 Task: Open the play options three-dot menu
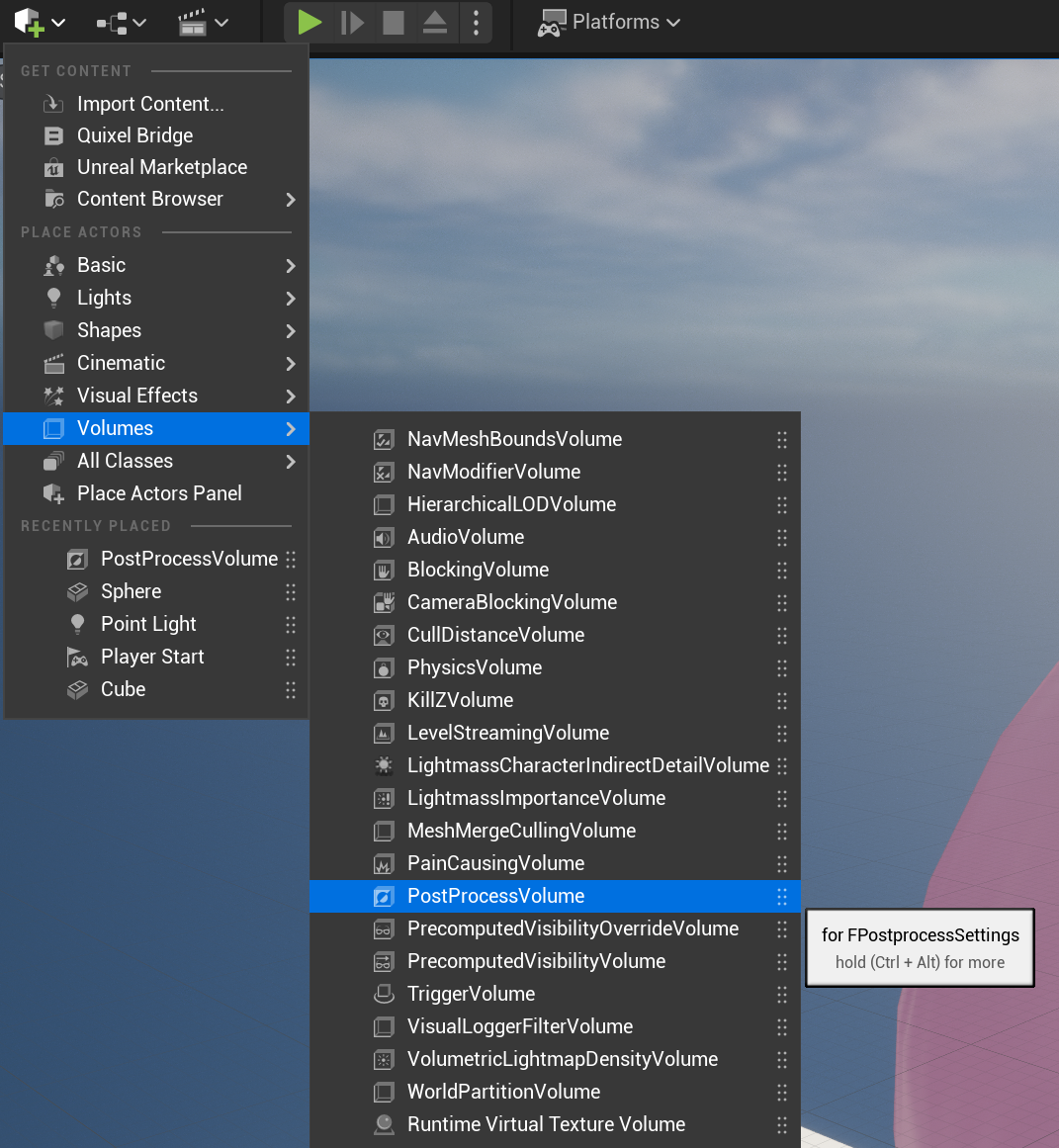pos(477,22)
